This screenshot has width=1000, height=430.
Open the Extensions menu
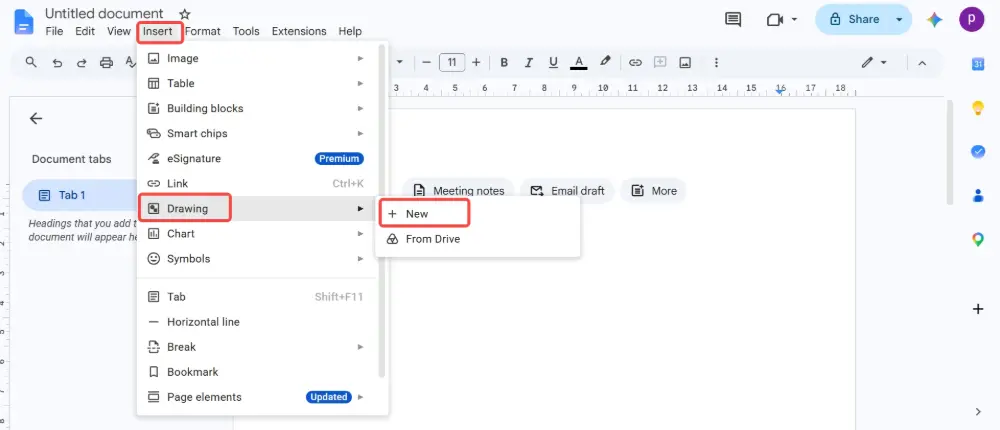tap(299, 31)
